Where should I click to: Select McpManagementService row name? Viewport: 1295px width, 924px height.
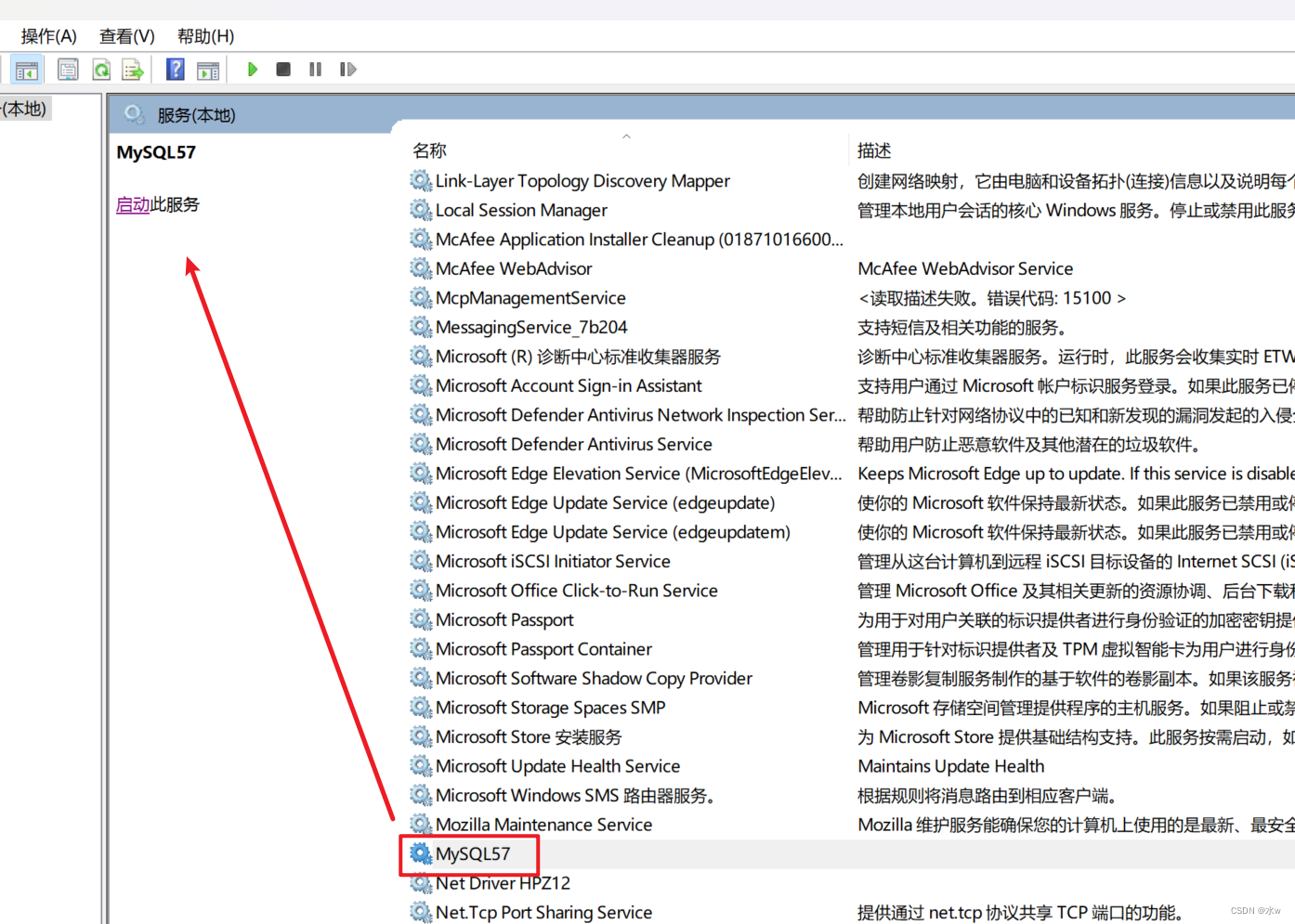click(530, 298)
